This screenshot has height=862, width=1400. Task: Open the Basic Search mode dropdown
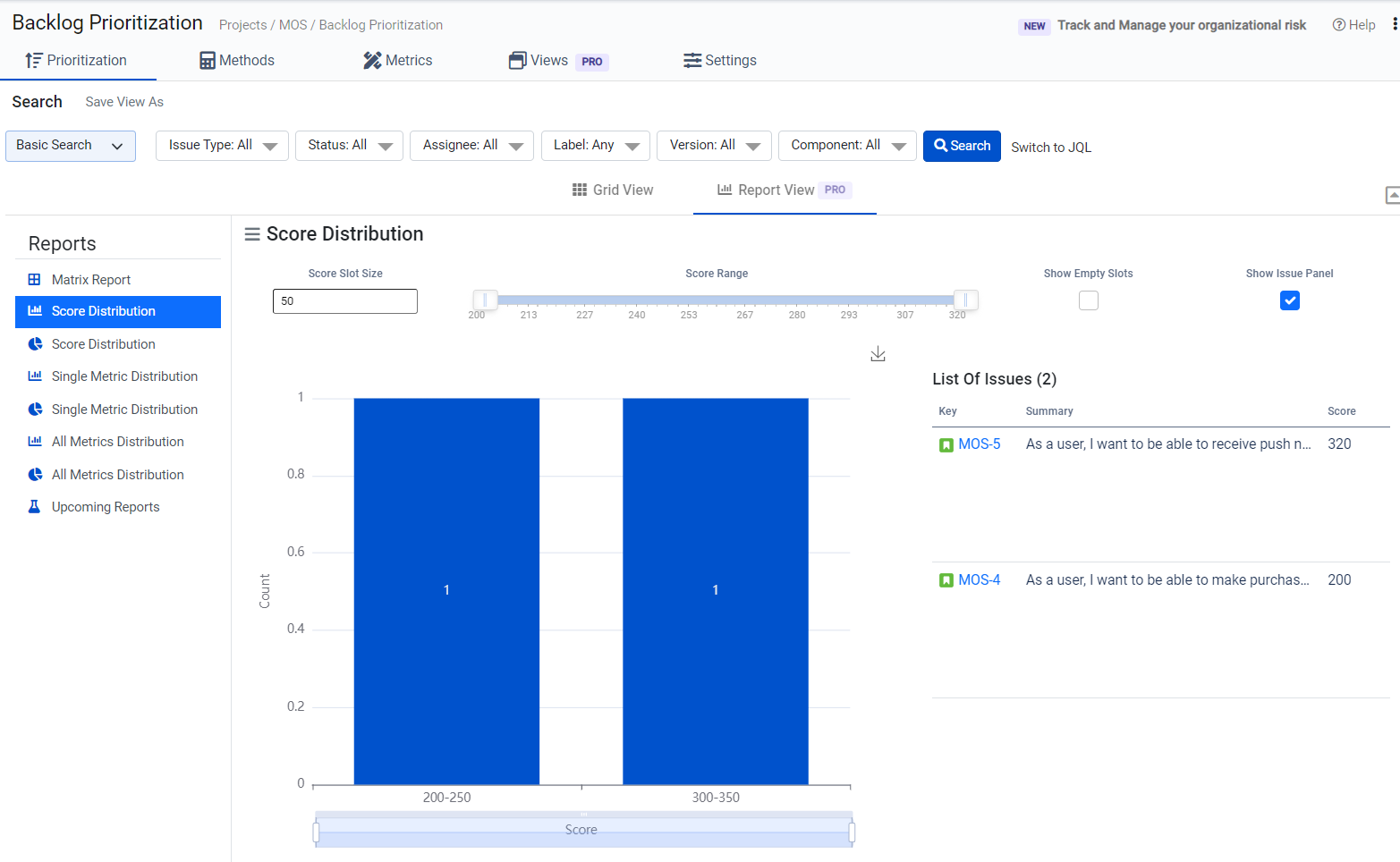coord(71,146)
